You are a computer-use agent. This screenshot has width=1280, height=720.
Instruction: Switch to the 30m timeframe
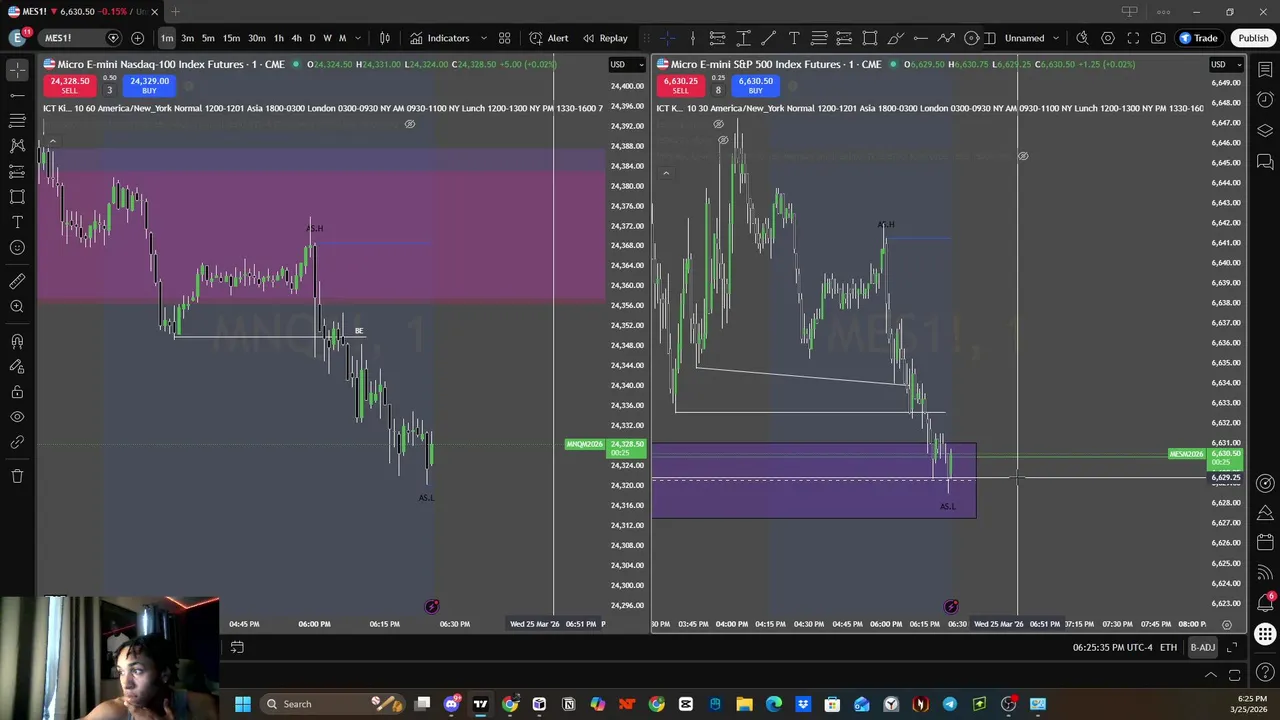pyautogui.click(x=257, y=38)
